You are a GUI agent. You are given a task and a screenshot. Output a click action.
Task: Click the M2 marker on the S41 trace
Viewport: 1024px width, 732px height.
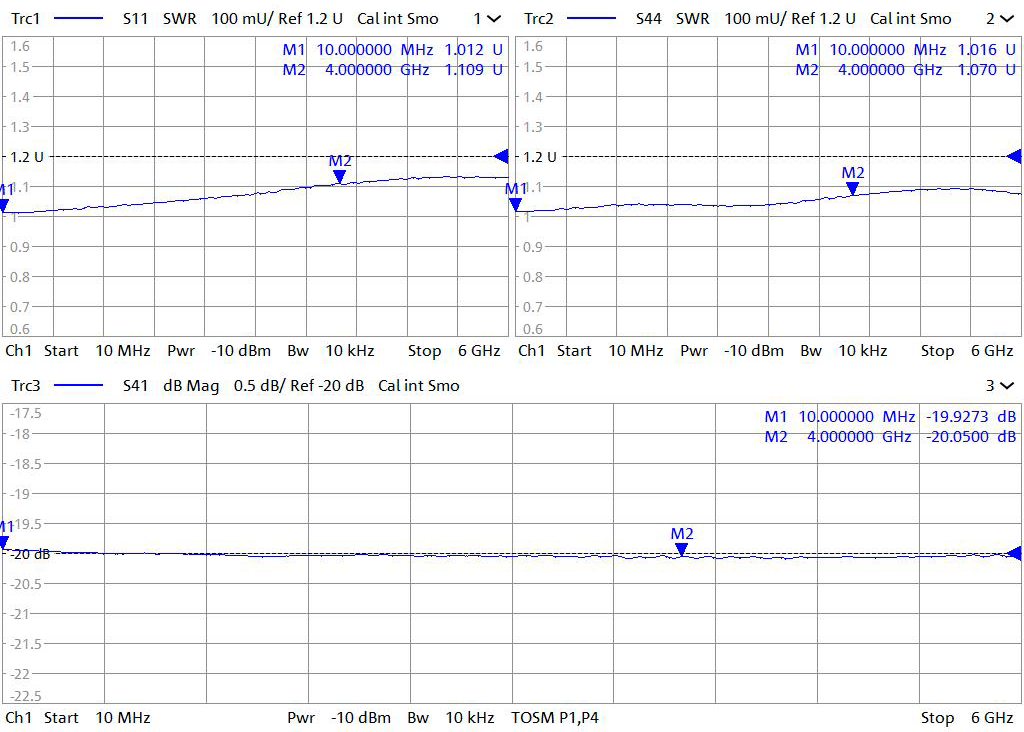tap(682, 549)
